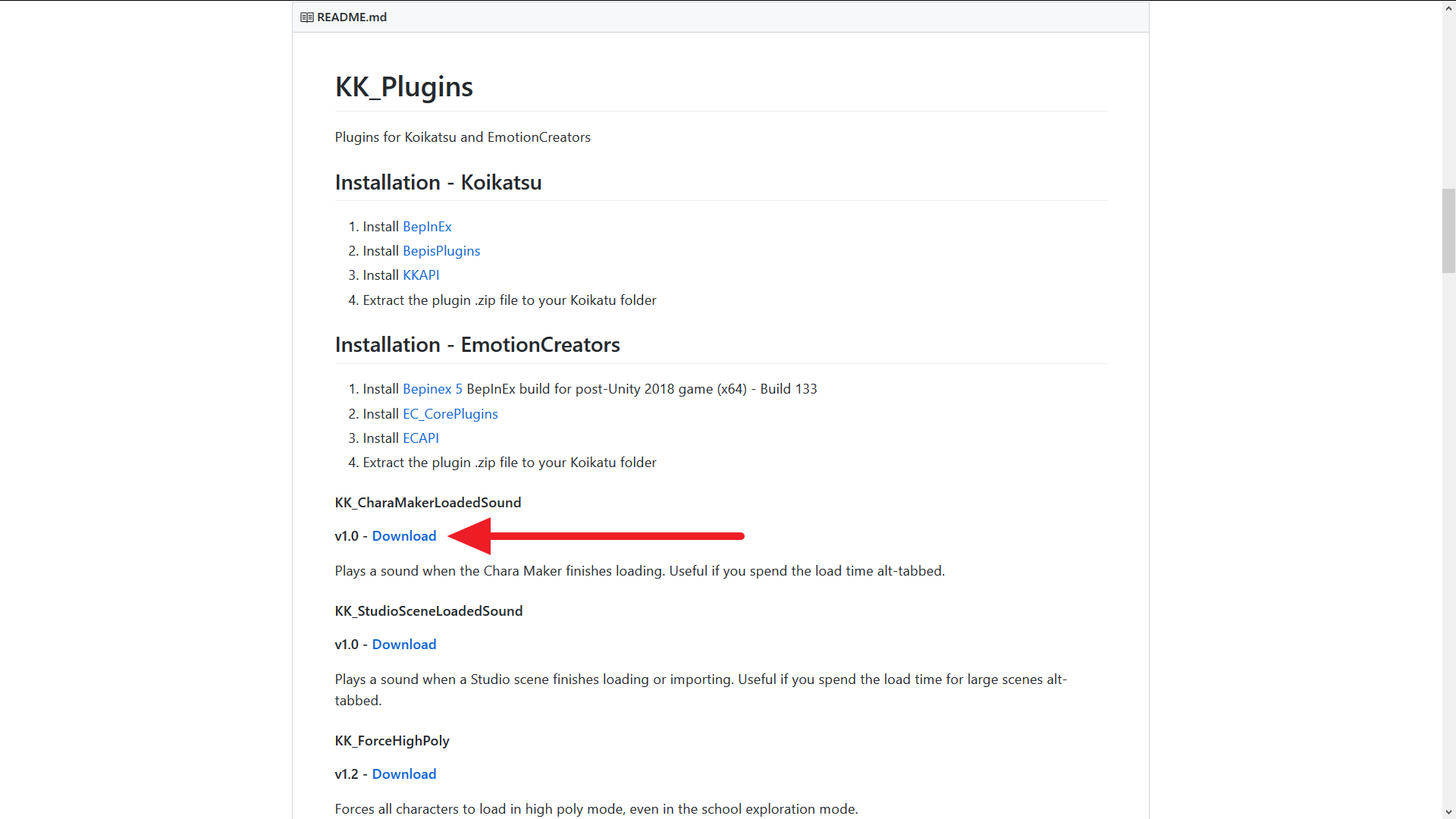Screen dimensions: 1456x819
Task: Open the Bepinex 5 link
Action: point(432,389)
